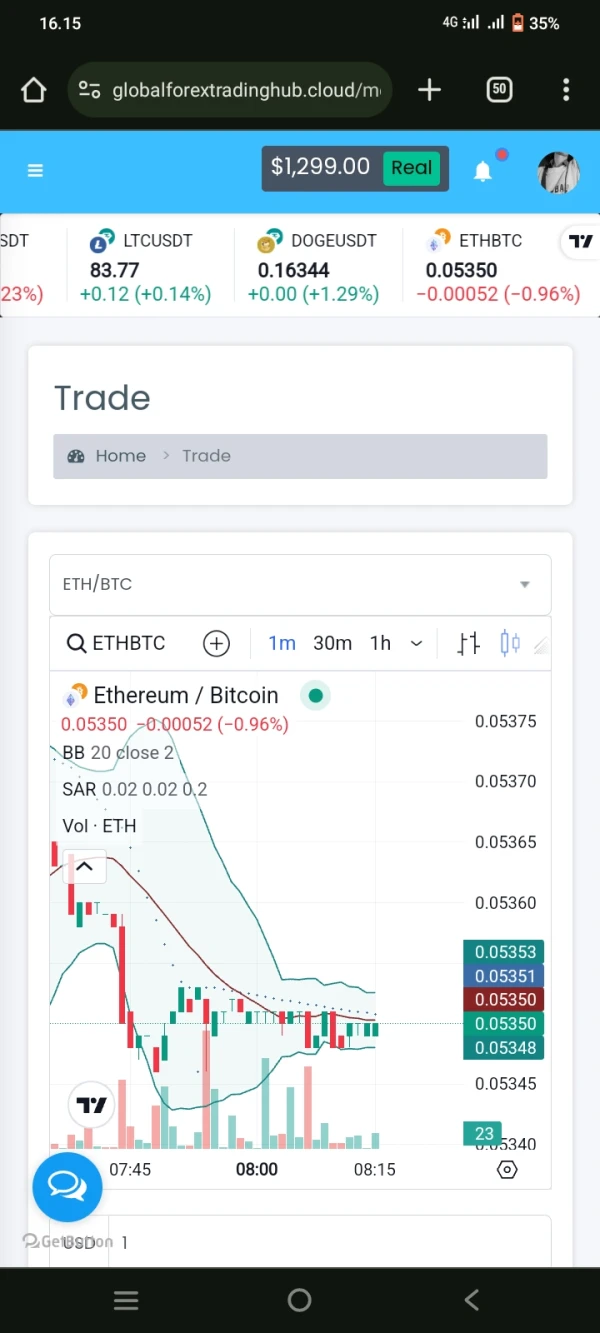Screen dimensions: 600x1333
Task: Toggle the Real account mode badge
Action: coord(411,167)
